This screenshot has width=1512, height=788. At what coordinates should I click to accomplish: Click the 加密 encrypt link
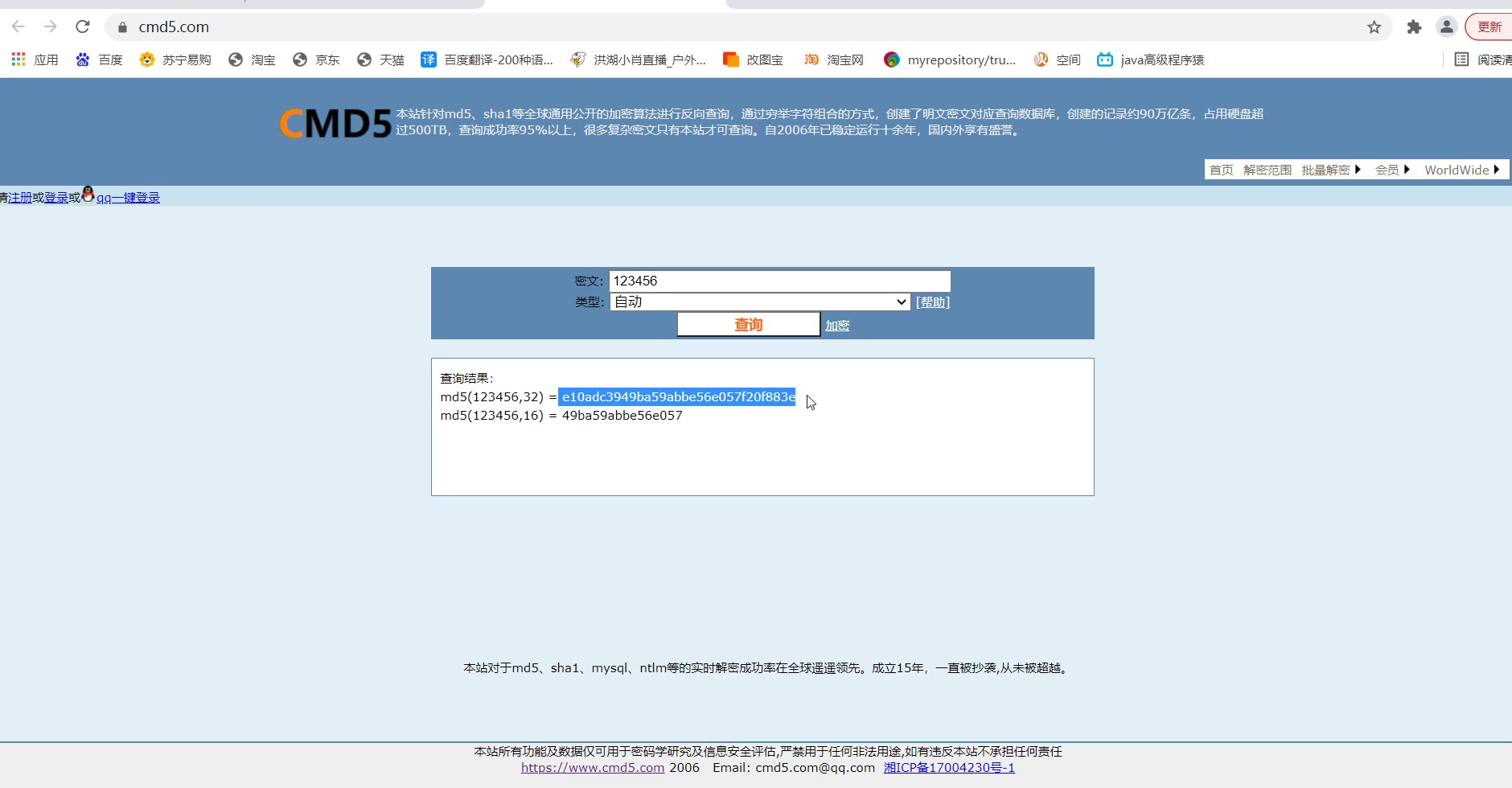837,326
